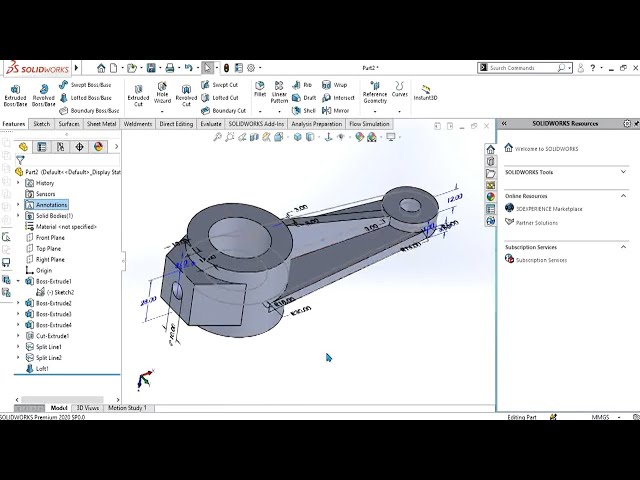Select the Linear Pattern tool
Image resolution: width=640 pixels, height=480 pixels.
279,92
